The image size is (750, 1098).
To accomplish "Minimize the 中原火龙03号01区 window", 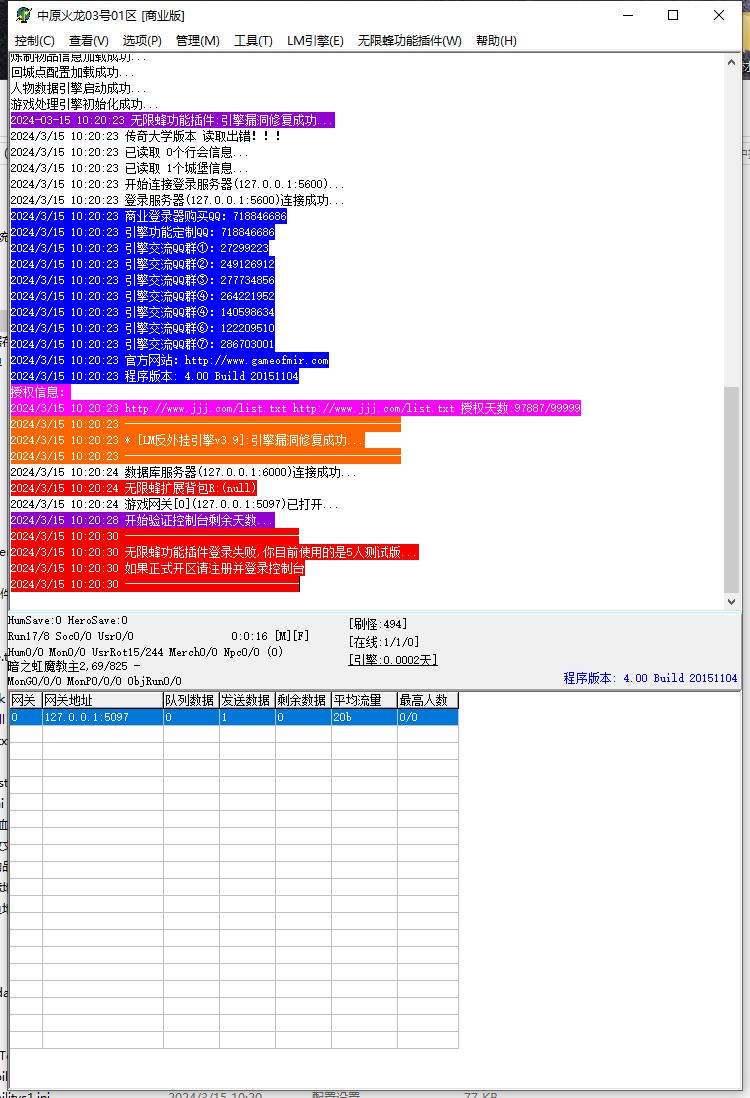I will (628, 15).
